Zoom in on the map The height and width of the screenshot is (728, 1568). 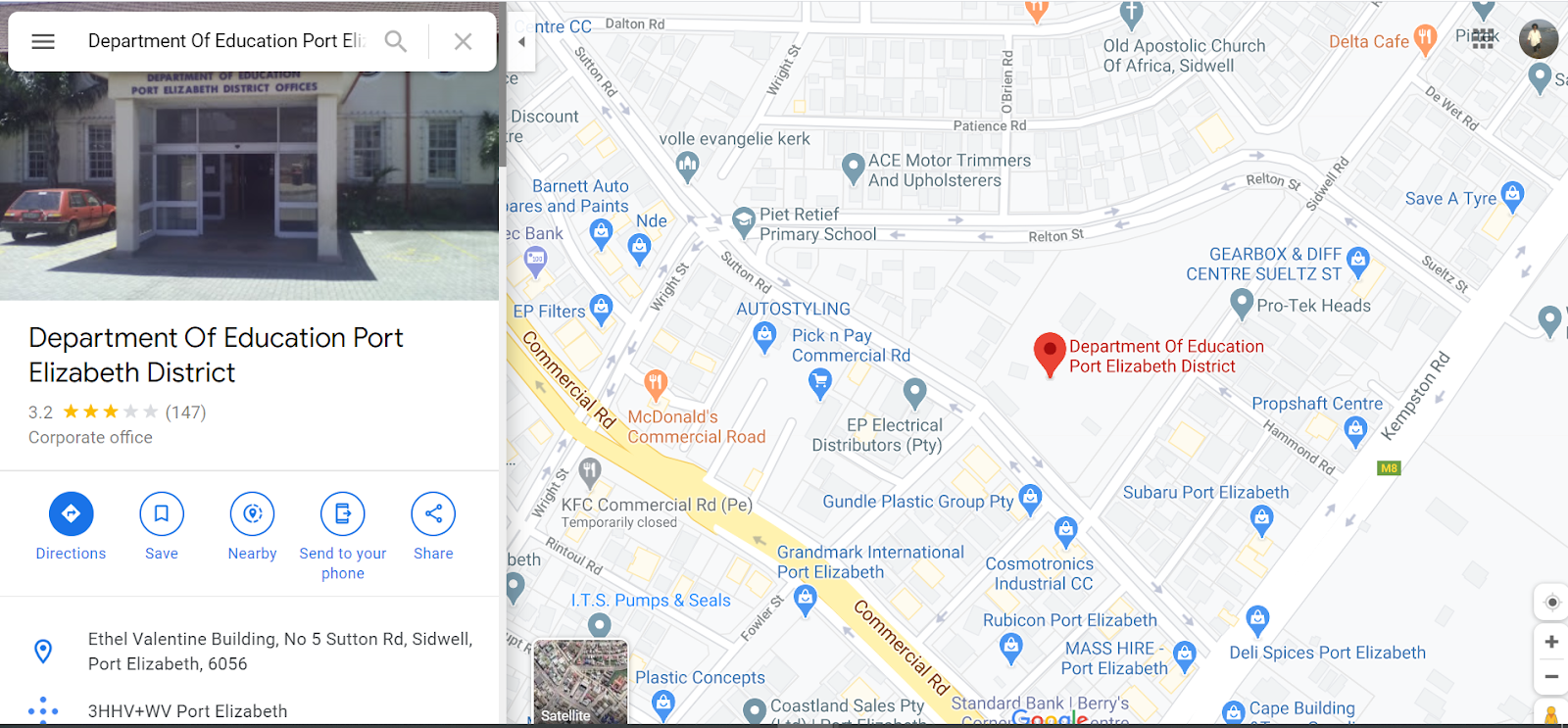(x=1551, y=642)
